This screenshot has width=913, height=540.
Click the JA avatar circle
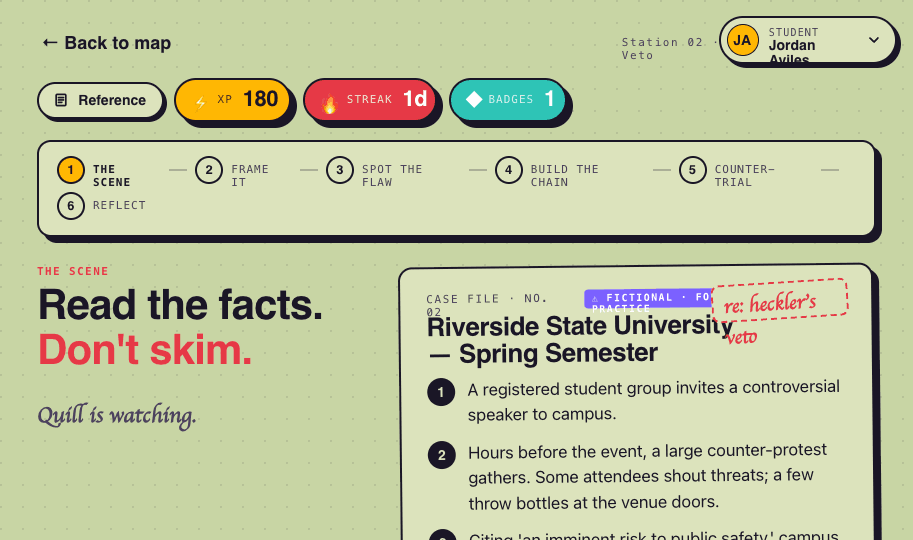point(742,40)
